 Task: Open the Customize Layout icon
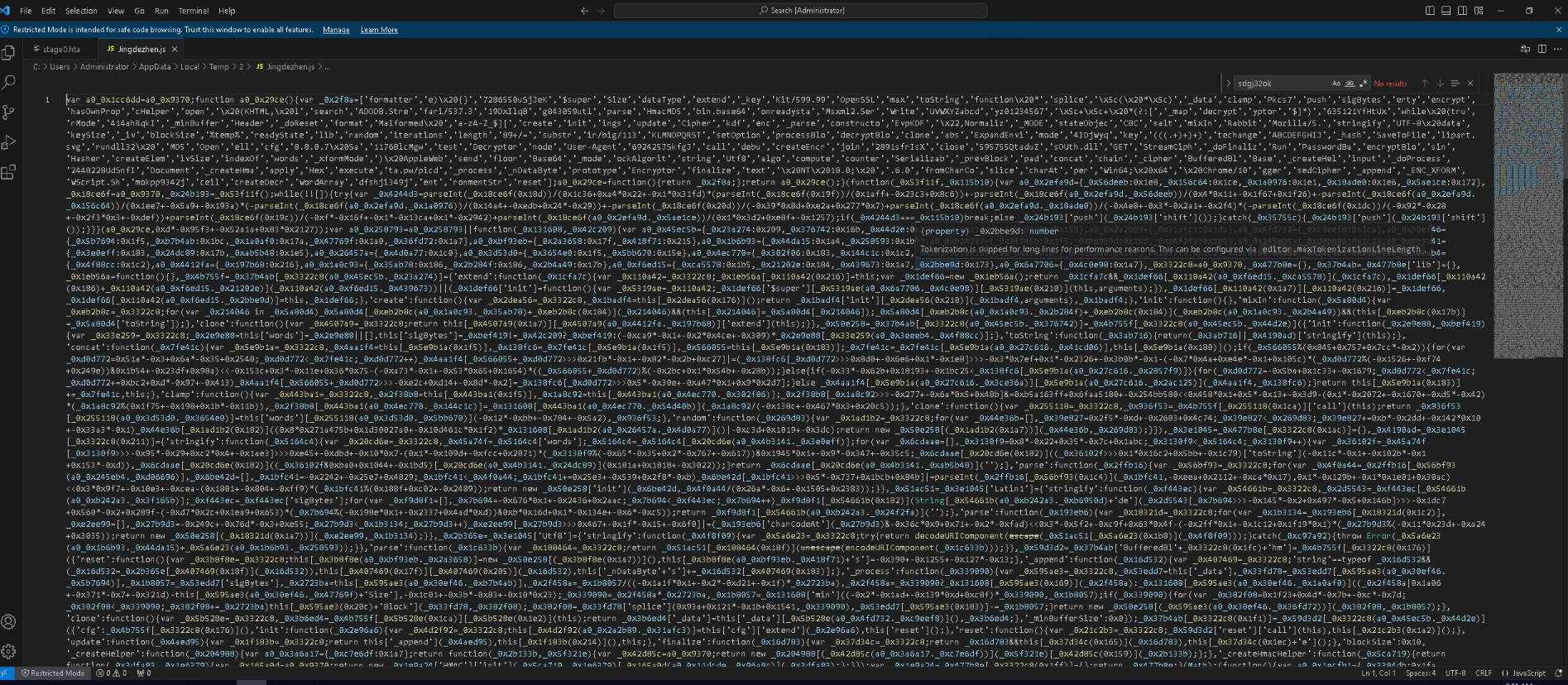point(1479,11)
